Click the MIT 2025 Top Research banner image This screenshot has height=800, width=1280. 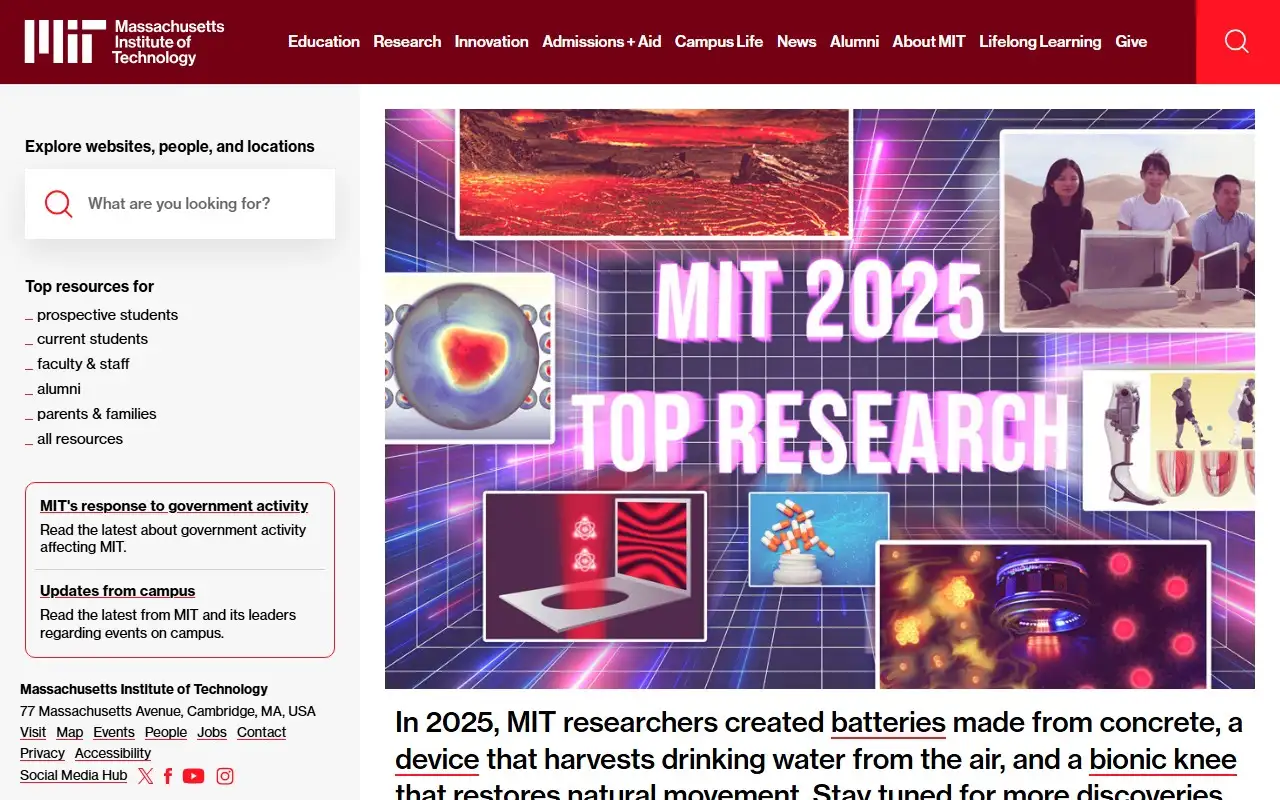pos(819,398)
